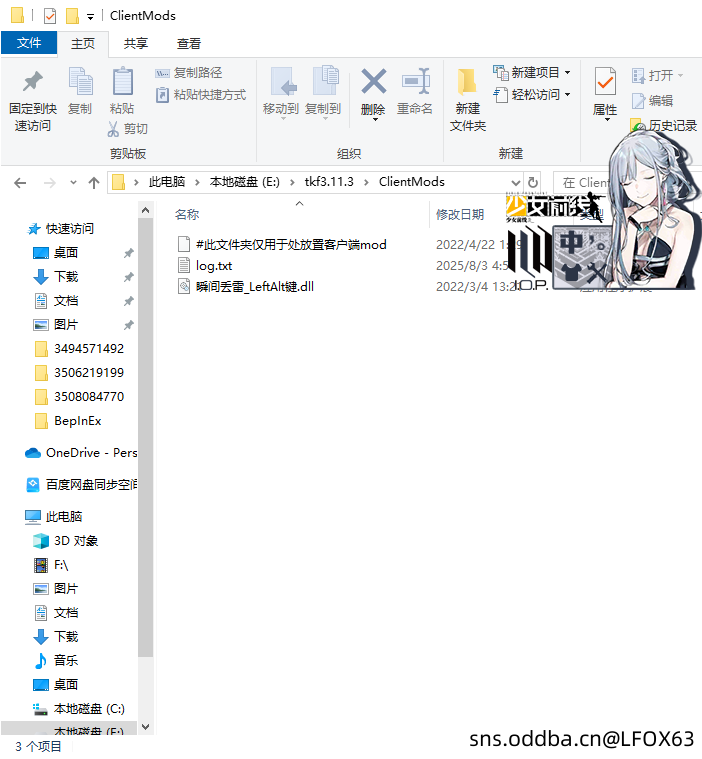702x759 pixels.
Task: Open pinned Pictures (图片) under Quick access
Action: coord(66,324)
